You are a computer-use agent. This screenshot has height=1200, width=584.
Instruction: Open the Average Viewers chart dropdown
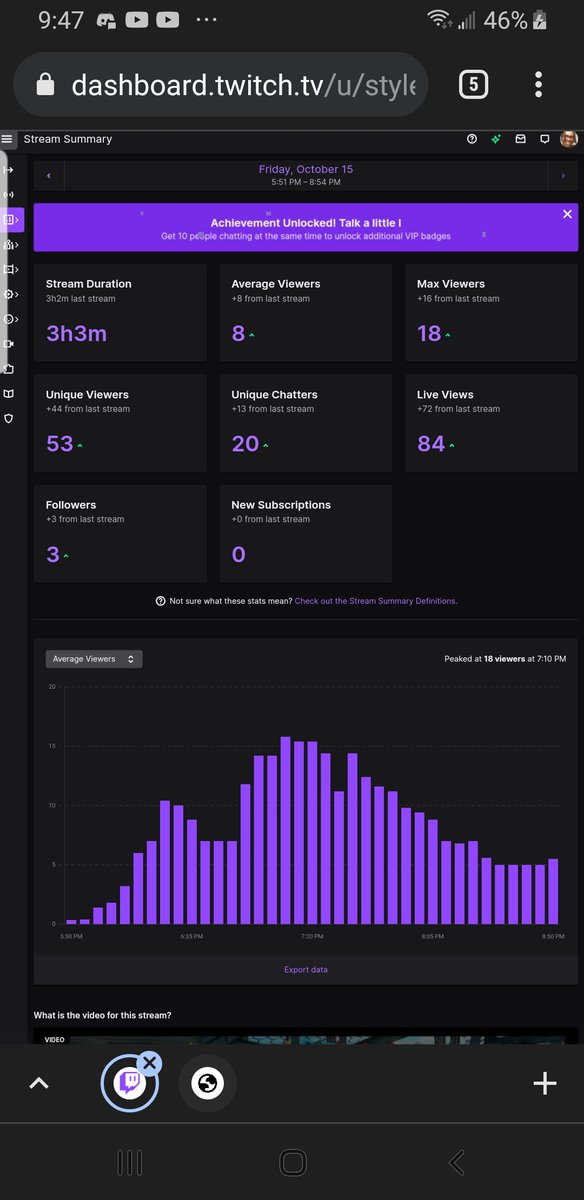pos(94,659)
